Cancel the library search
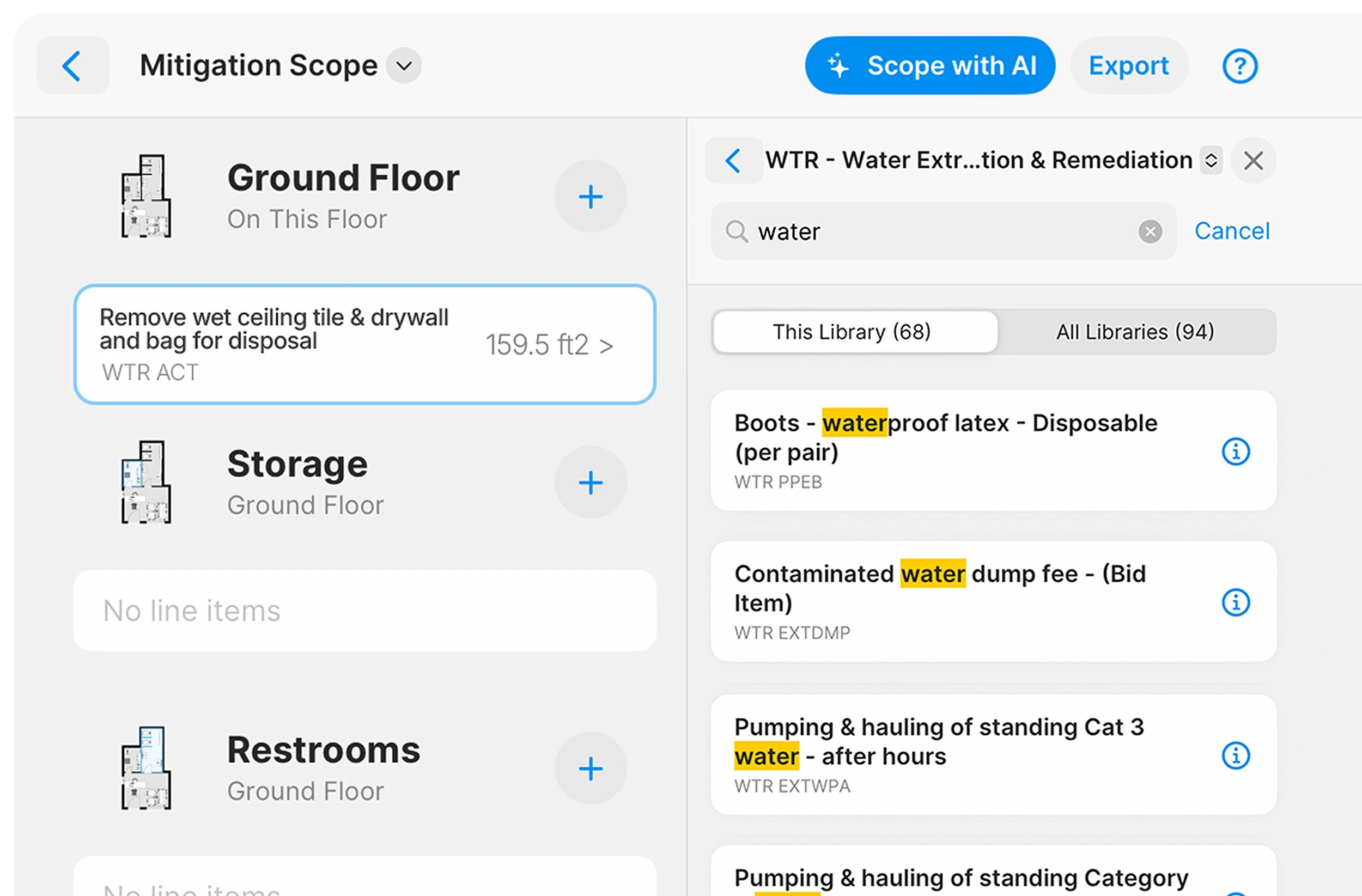The image size is (1362, 896). click(1232, 231)
